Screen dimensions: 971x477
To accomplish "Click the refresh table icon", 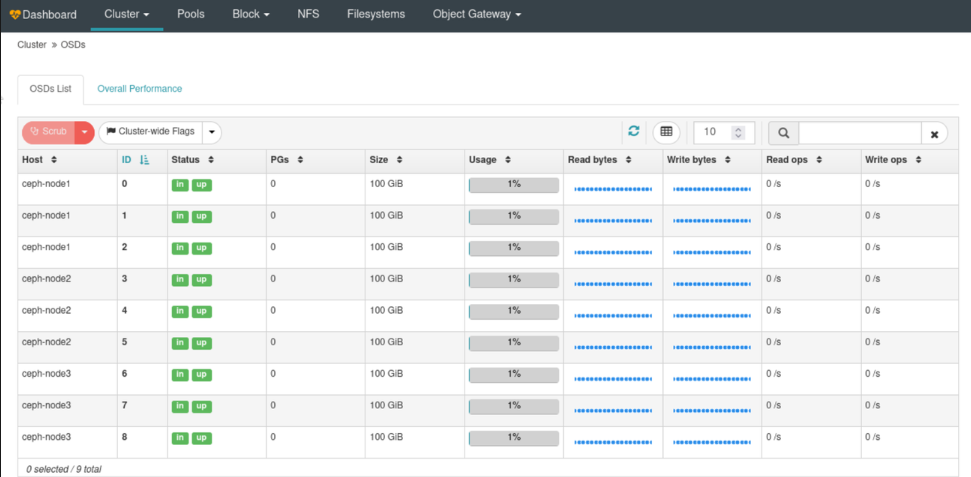I will click(x=633, y=132).
